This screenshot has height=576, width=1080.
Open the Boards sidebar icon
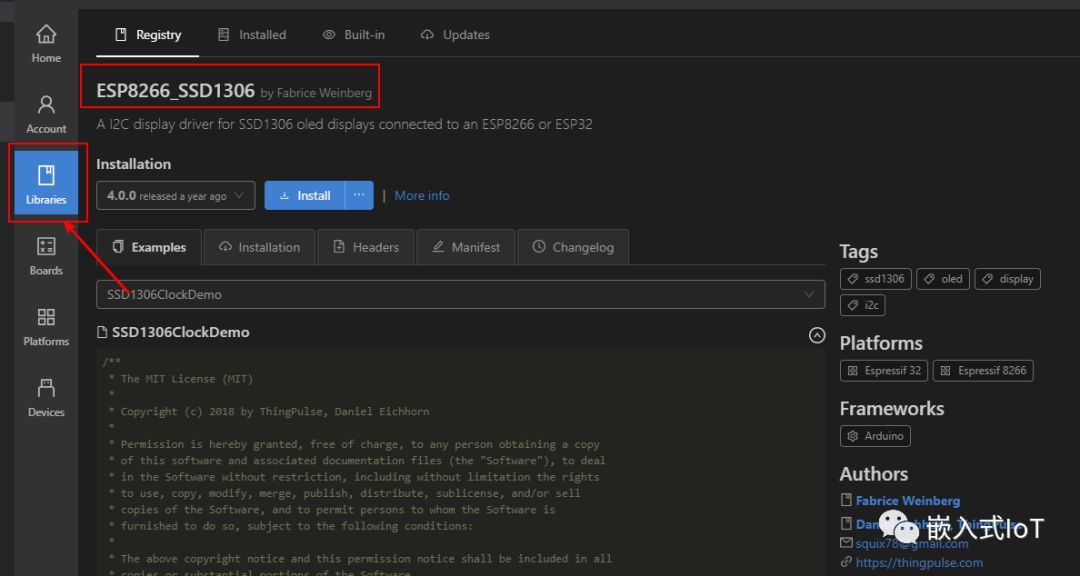[x=46, y=256]
